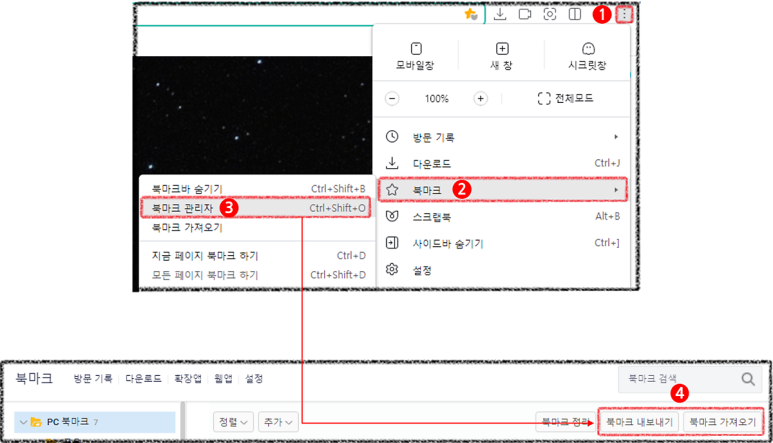Viewport: 773px width, 443px height.
Task: Click the gear icon beside 설정
Action: [392, 269]
